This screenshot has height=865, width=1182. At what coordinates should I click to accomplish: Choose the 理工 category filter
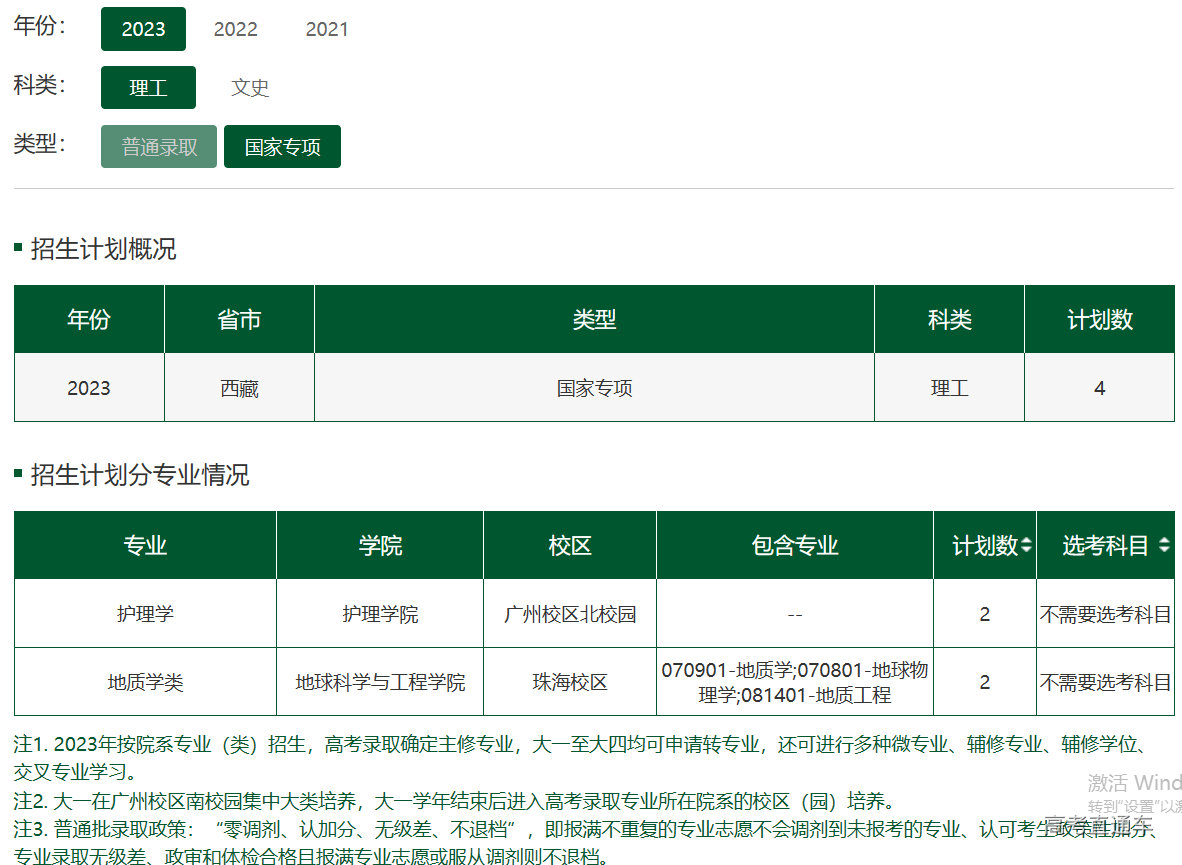148,88
